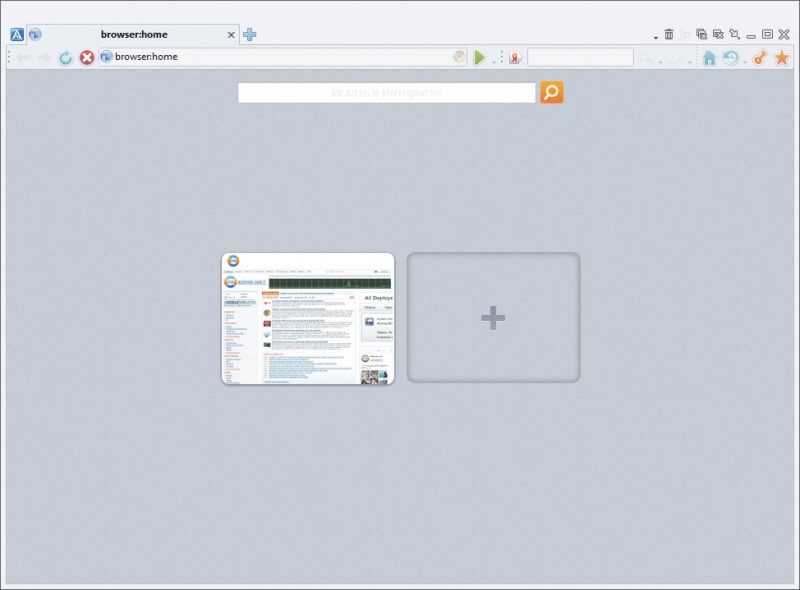This screenshot has width=800, height=590.
Task: Expand the history dropdown arrow
Action: click(x=745, y=62)
